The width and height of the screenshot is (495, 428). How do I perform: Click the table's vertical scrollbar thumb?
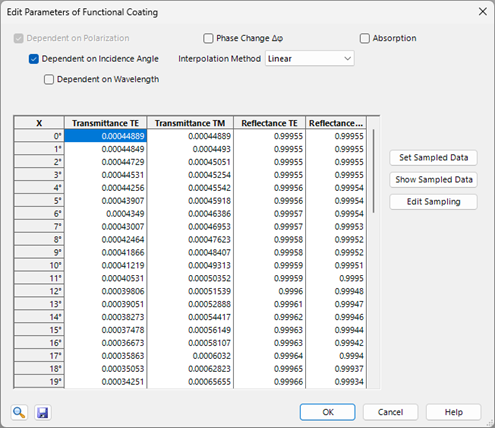pos(373,171)
